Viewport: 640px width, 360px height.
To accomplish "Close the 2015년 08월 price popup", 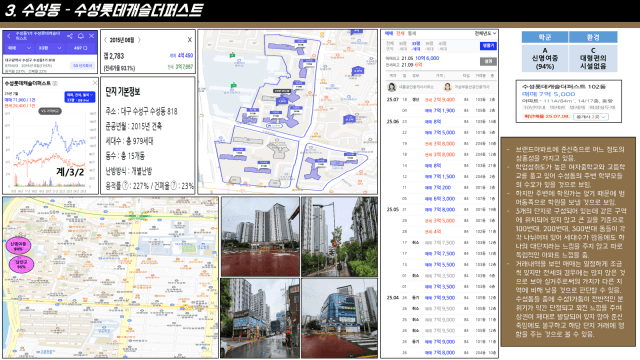I will click(189, 40).
